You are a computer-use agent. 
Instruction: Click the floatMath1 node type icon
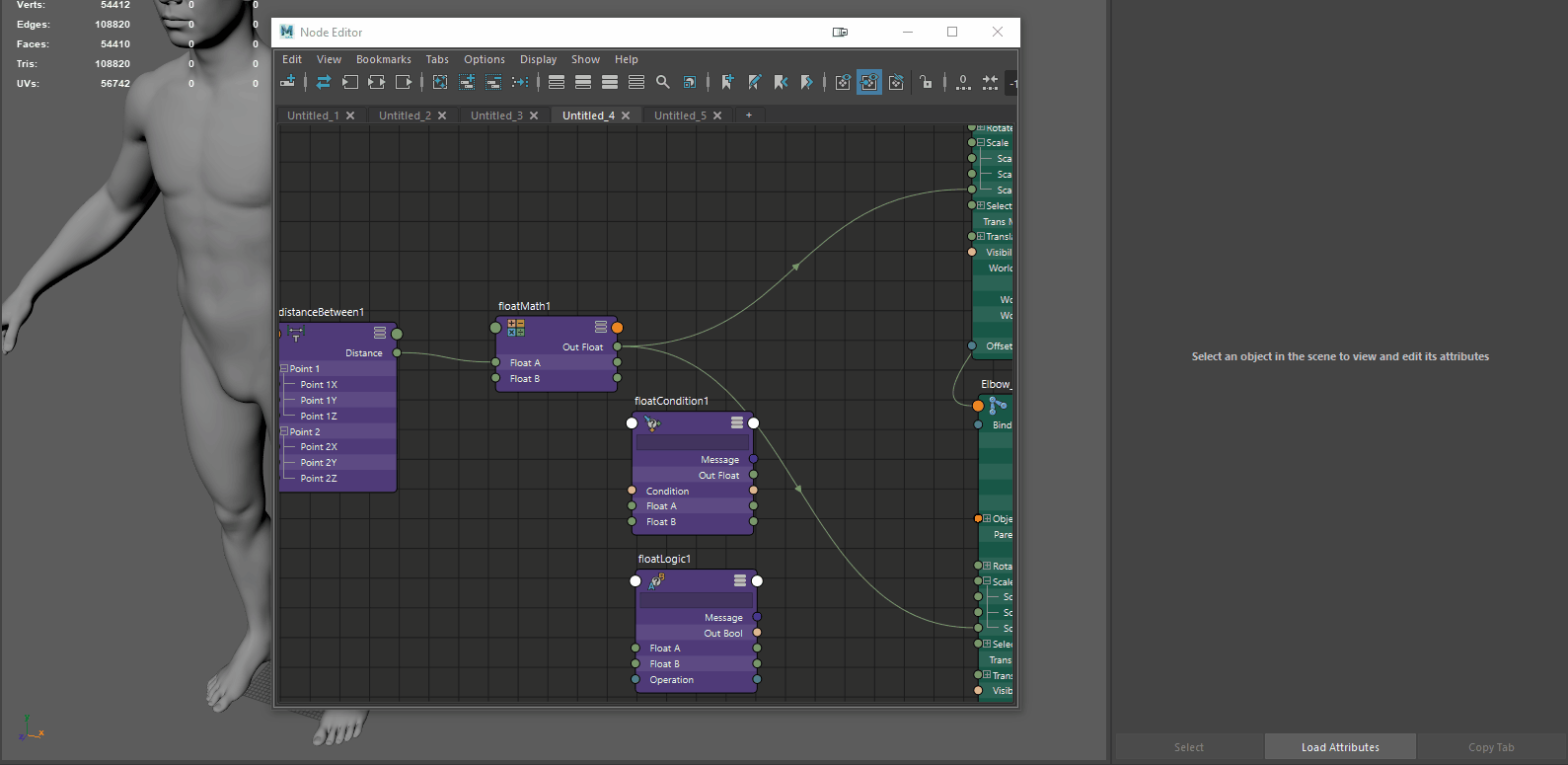coord(516,327)
